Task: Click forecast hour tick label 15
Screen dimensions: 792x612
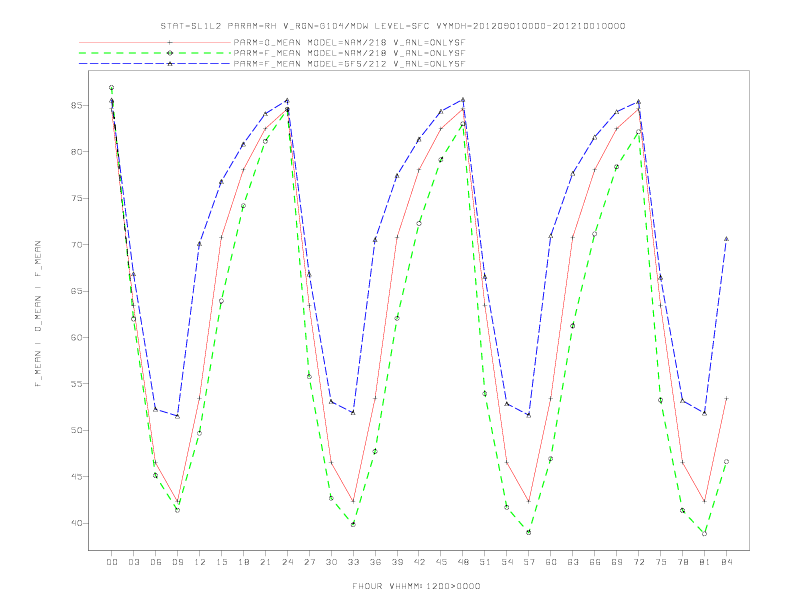Action: (x=222, y=562)
